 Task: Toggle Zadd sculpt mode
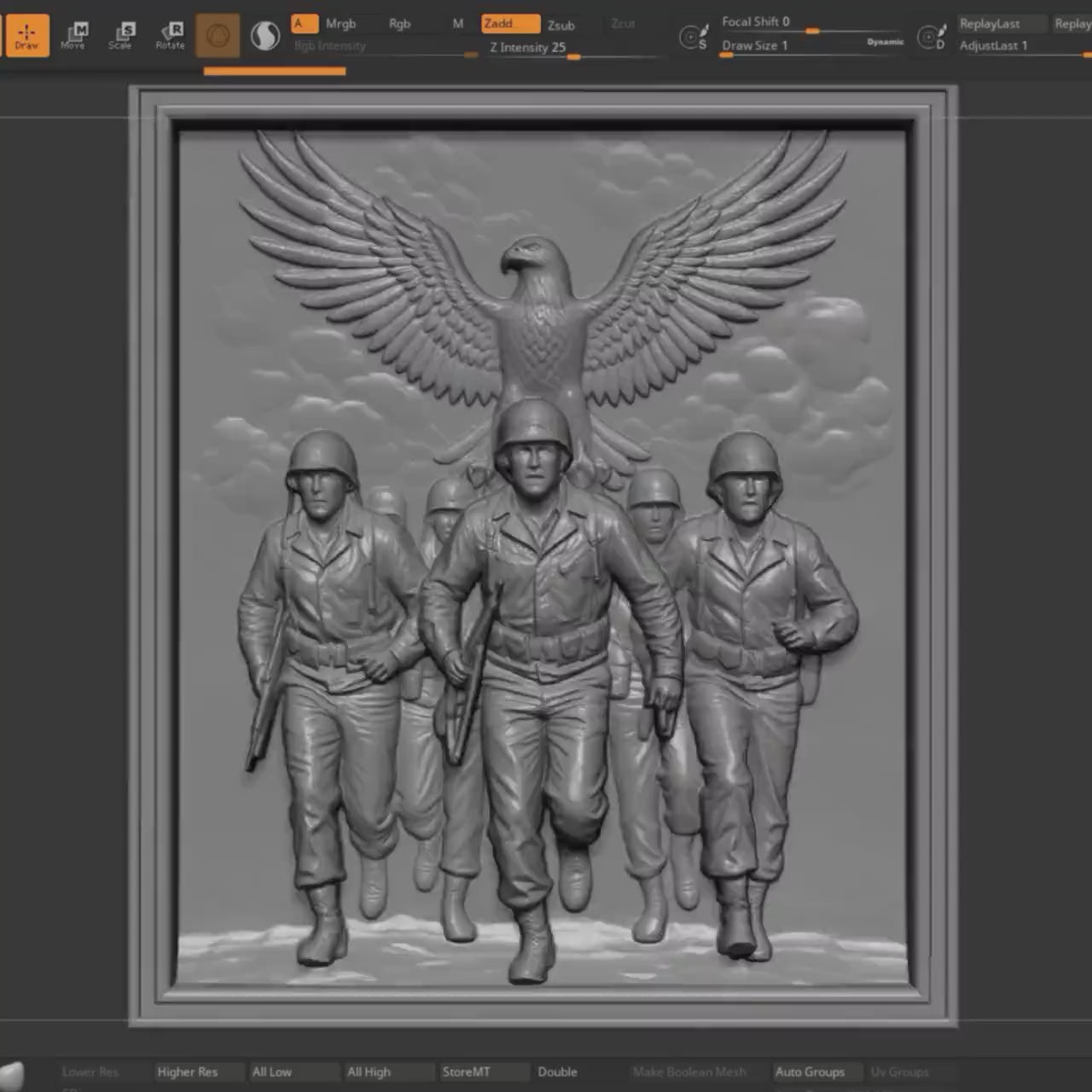[510, 24]
